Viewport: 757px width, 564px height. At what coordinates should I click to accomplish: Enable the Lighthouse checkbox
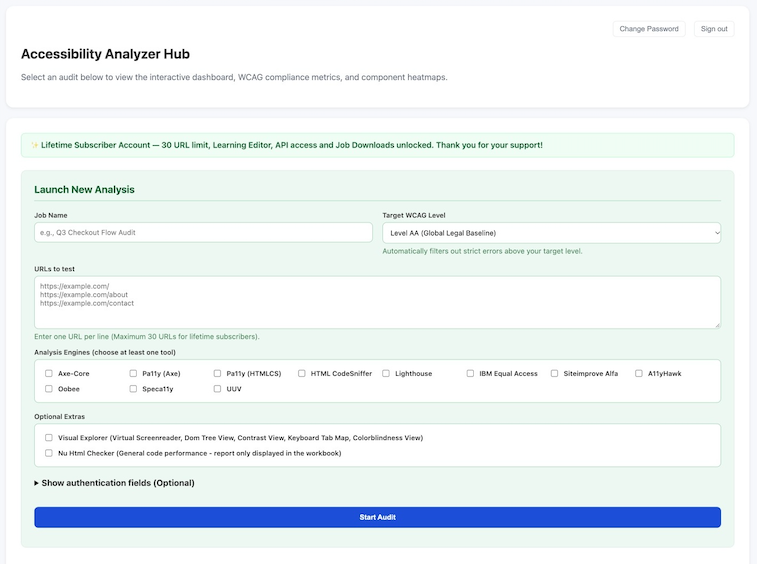pos(386,373)
